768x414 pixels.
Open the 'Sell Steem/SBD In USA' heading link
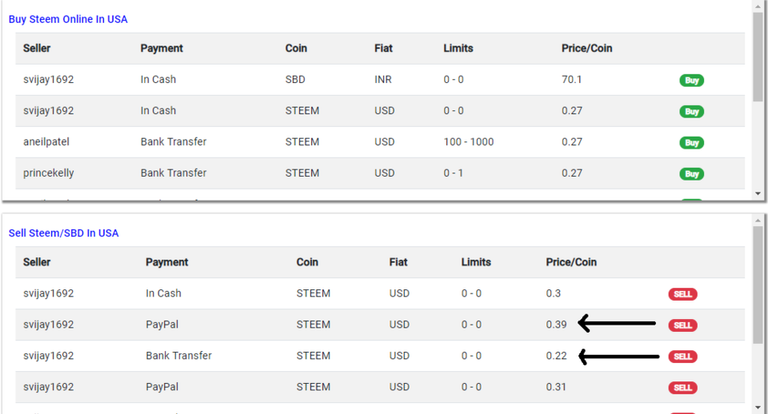click(63, 233)
